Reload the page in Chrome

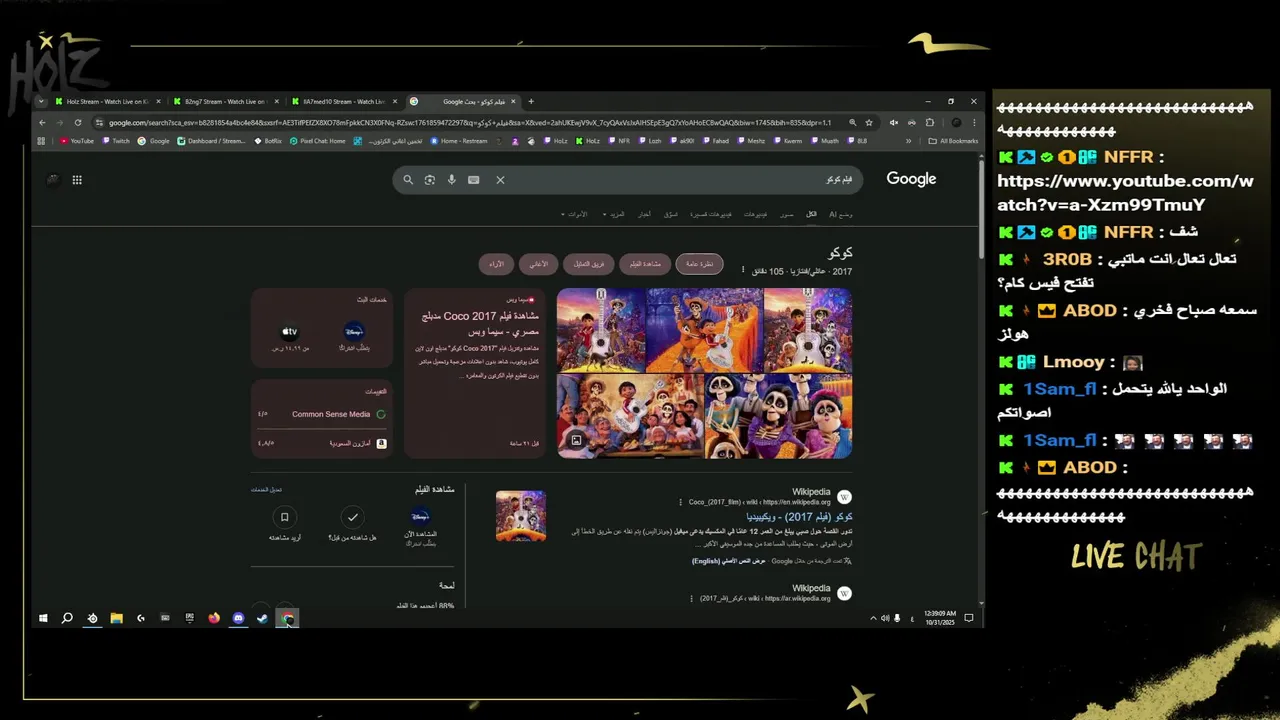(79, 123)
